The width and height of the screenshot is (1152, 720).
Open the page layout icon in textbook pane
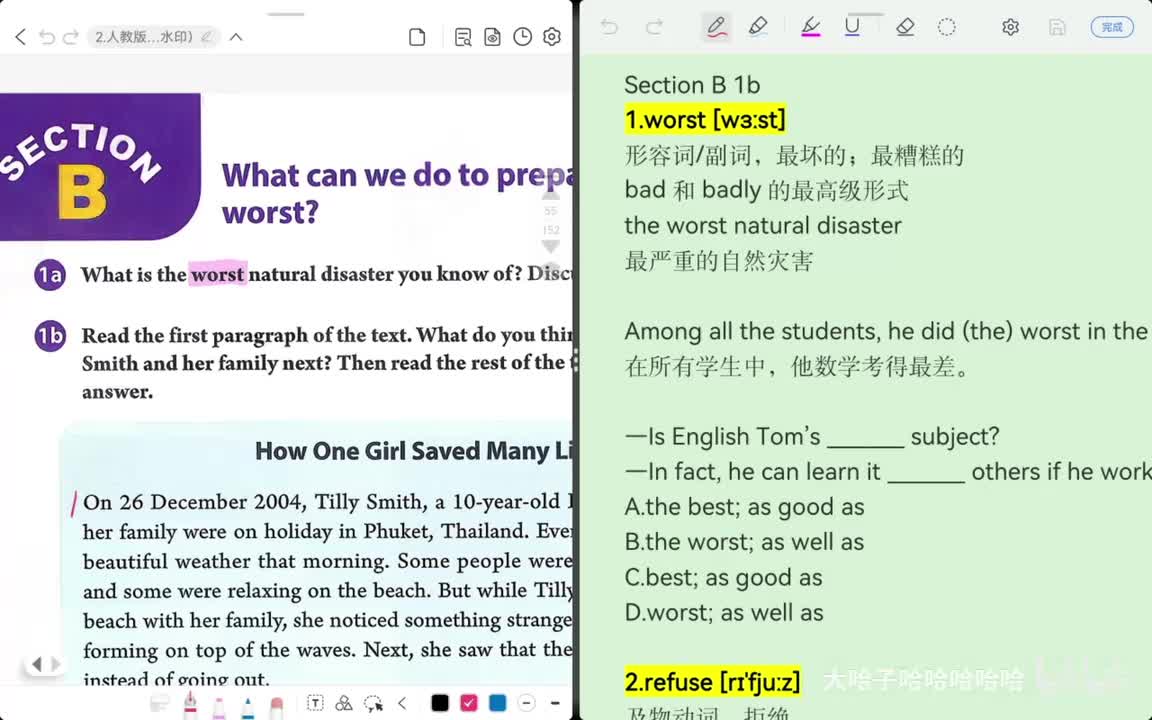tap(417, 37)
